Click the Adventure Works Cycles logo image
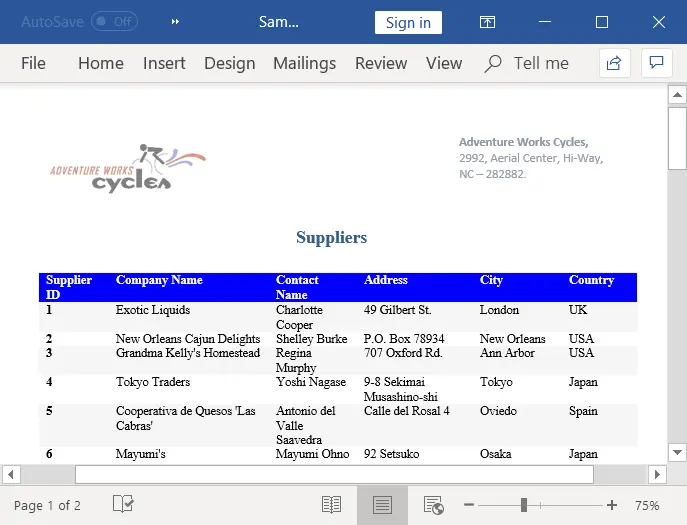This screenshot has width=687, height=525. [x=127, y=168]
